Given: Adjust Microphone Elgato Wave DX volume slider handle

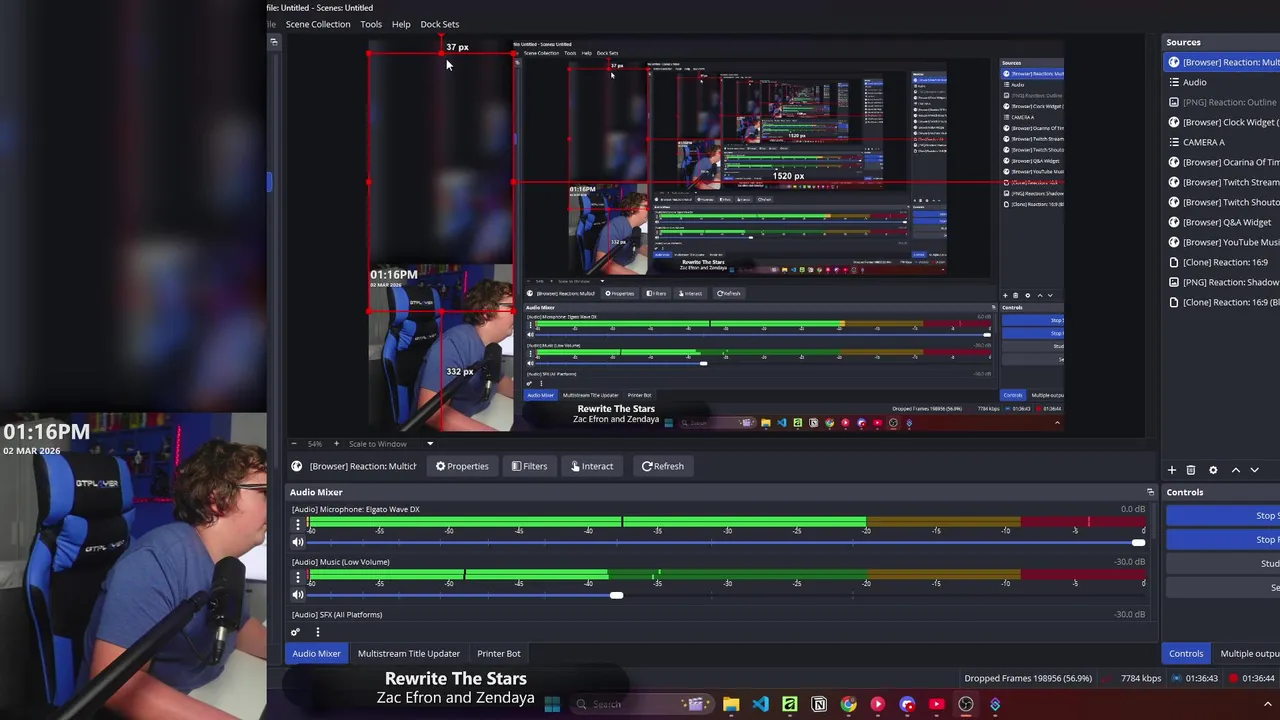Looking at the screenshot, I should pyautogui.click(x=1138, y=542).
